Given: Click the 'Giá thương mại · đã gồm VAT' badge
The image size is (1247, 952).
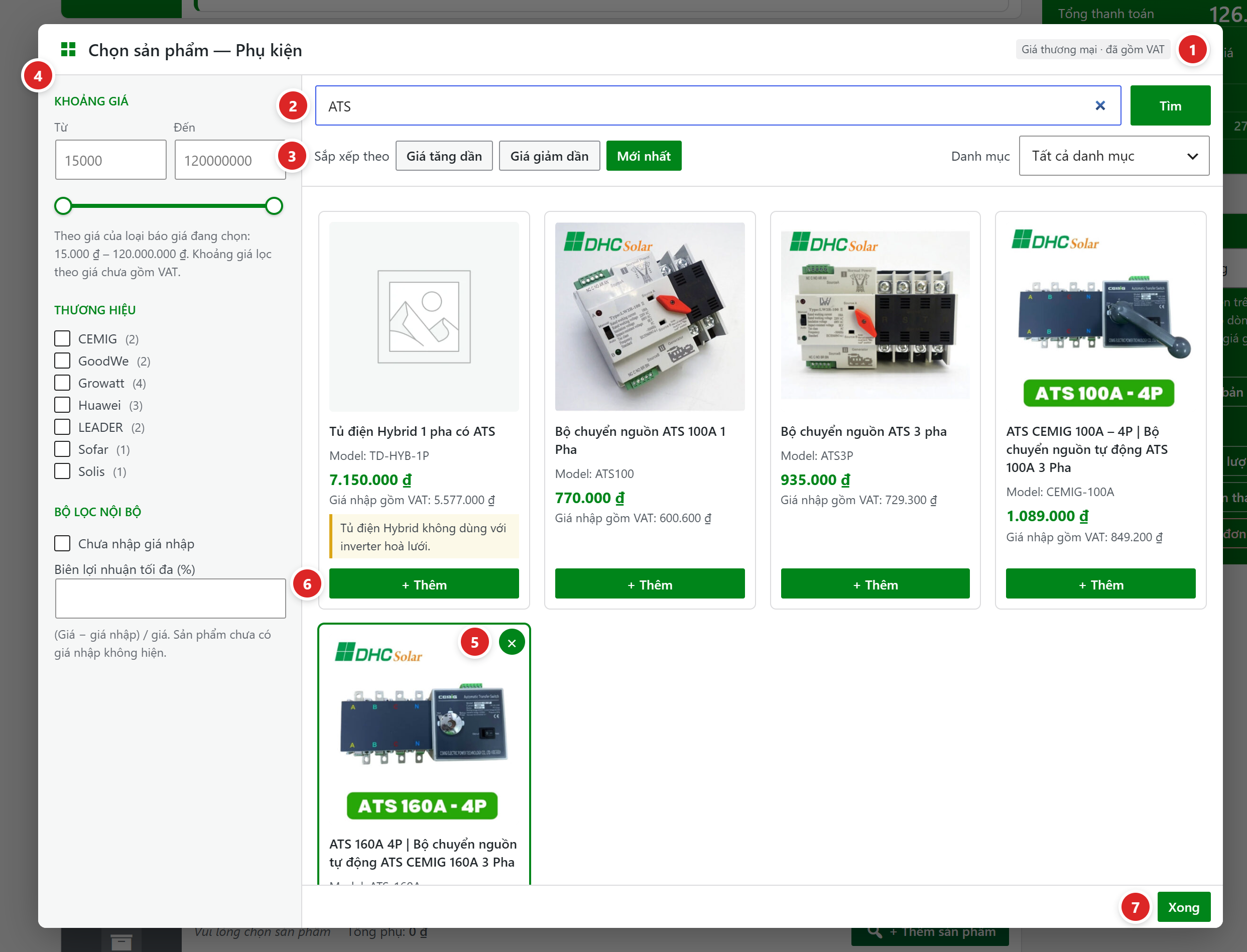Looking at the screenshot, I should [x=1092, y=49].
